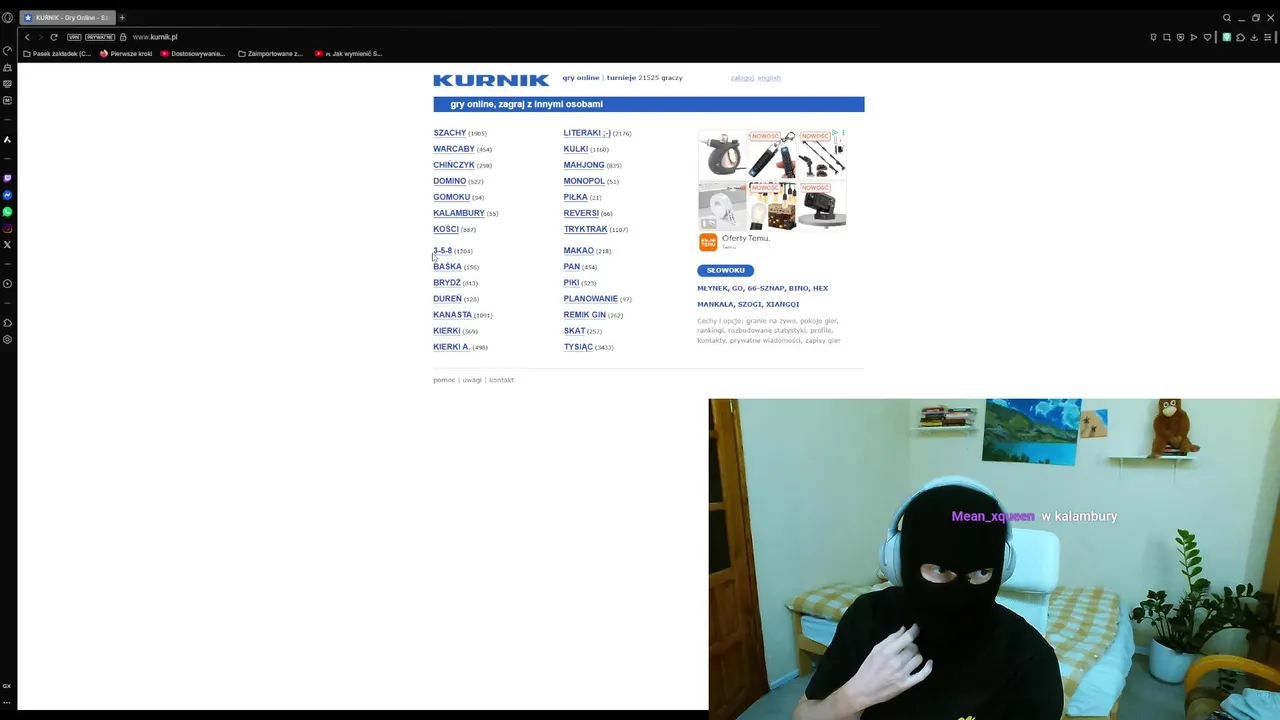1280x720 pixels.
Task: Switch language via english link
Action: pyautogui.click(x=769, y=78)
